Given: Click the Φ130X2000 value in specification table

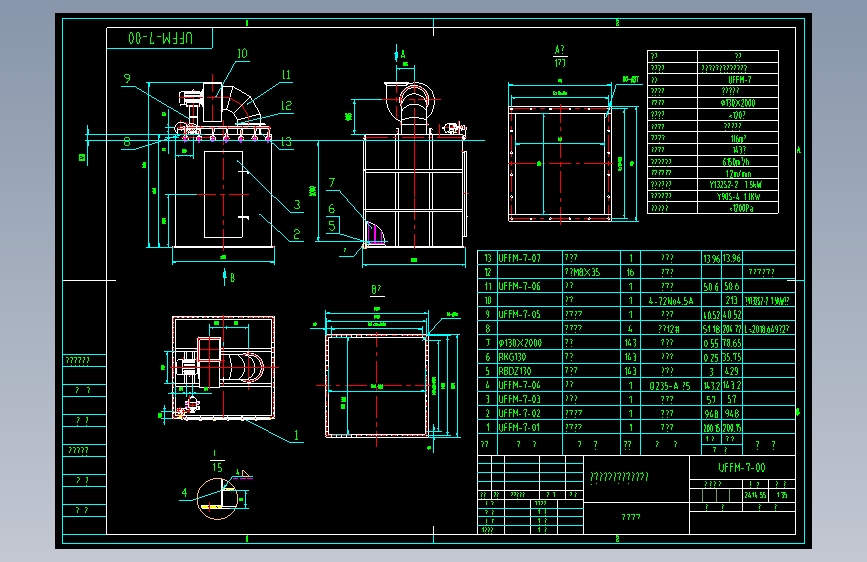Looking at the screenshot, I should (738, 103).
